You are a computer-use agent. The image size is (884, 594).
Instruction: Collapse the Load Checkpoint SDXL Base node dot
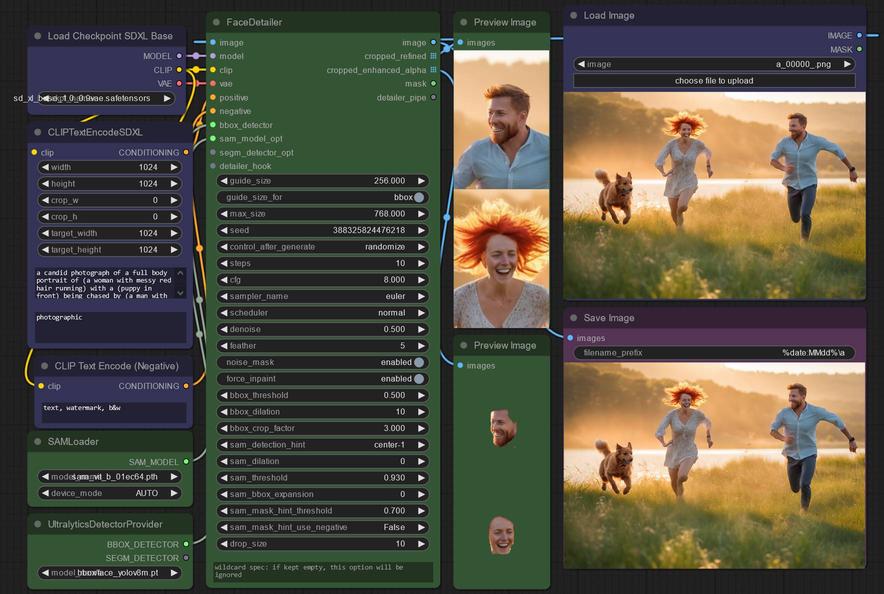(x=38, y=36)
